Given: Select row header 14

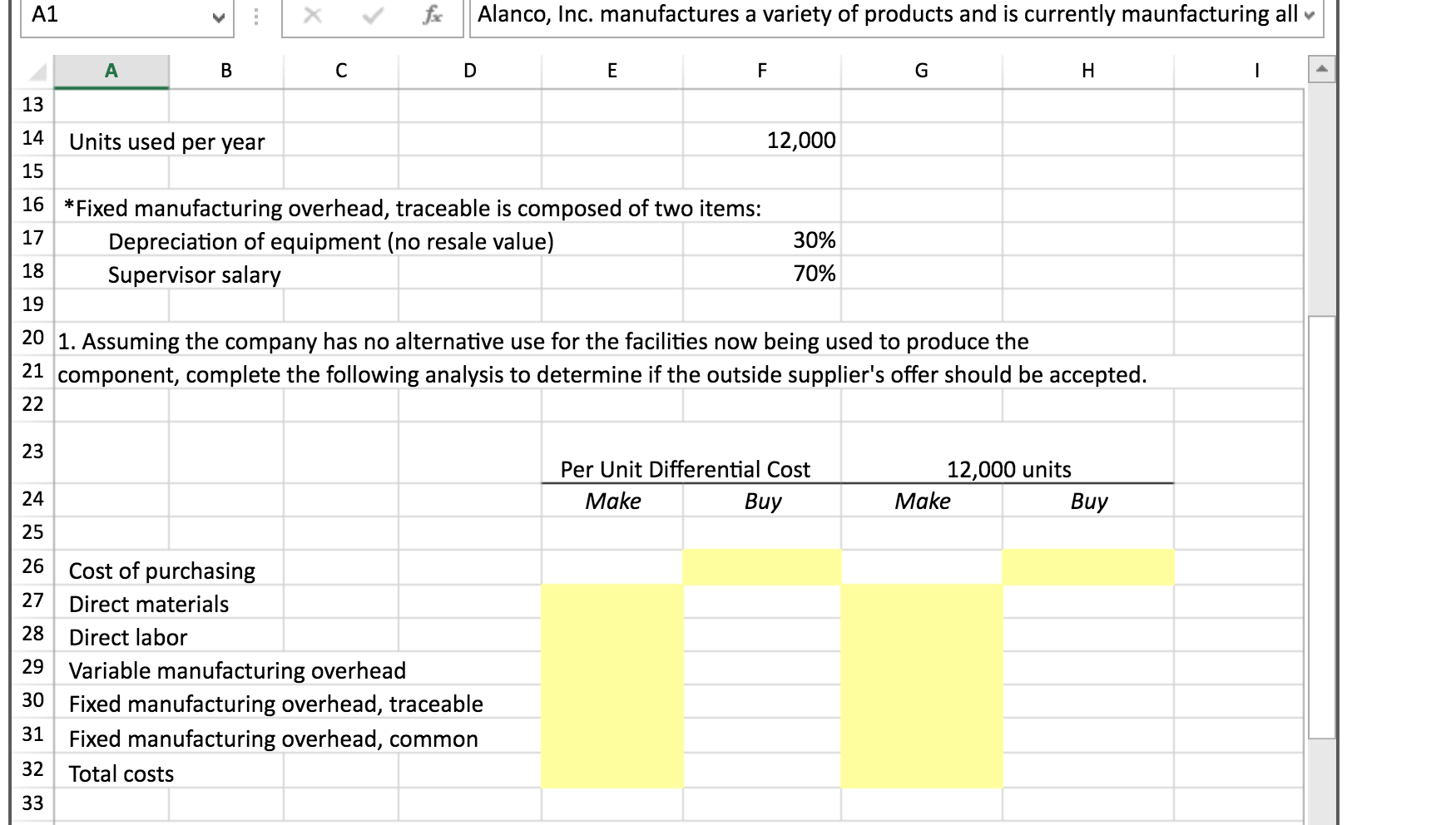Looking at the screenshot, I should pos(32,139).
